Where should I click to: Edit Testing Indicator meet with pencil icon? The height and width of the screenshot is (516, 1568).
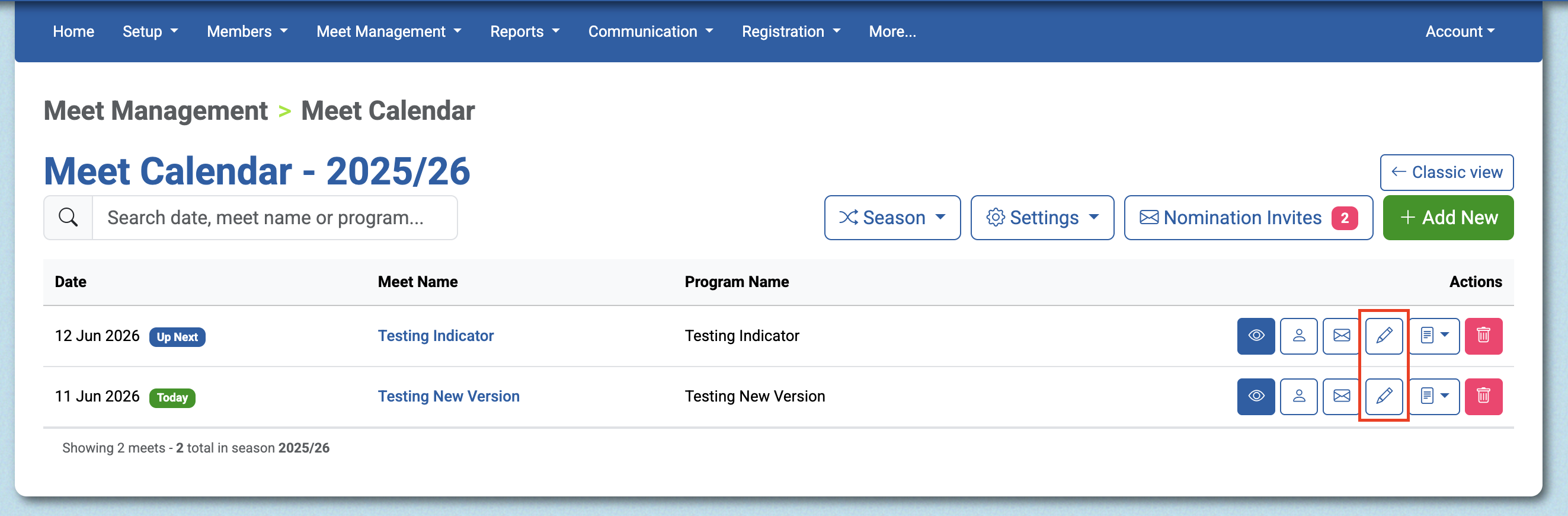tap(1384, 336)
